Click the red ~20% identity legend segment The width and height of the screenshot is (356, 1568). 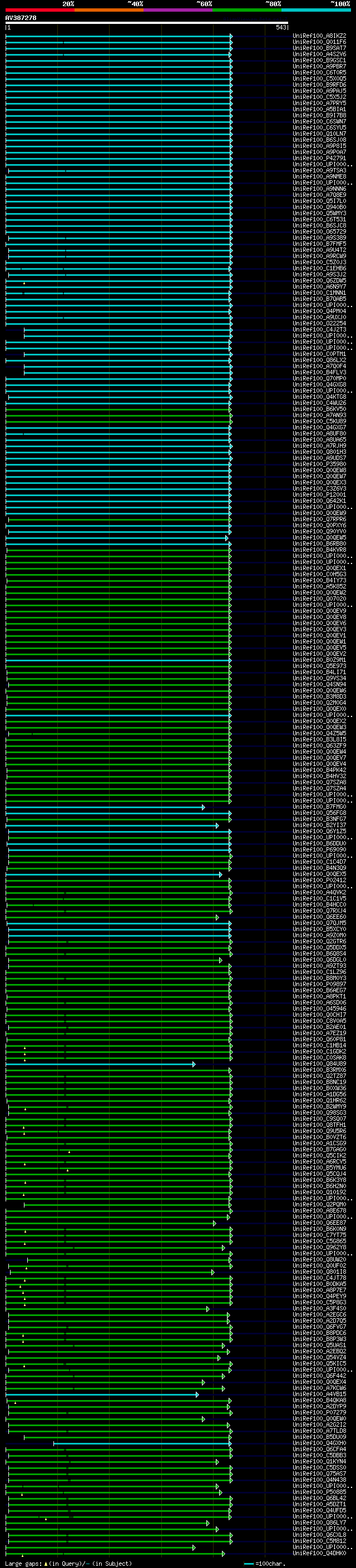tap(39, 10)
